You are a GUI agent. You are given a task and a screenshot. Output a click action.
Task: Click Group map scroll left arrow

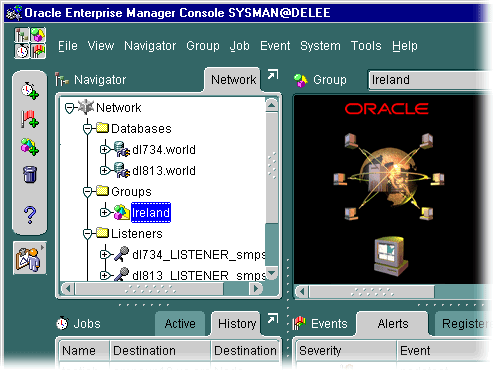tap(302, 292)
